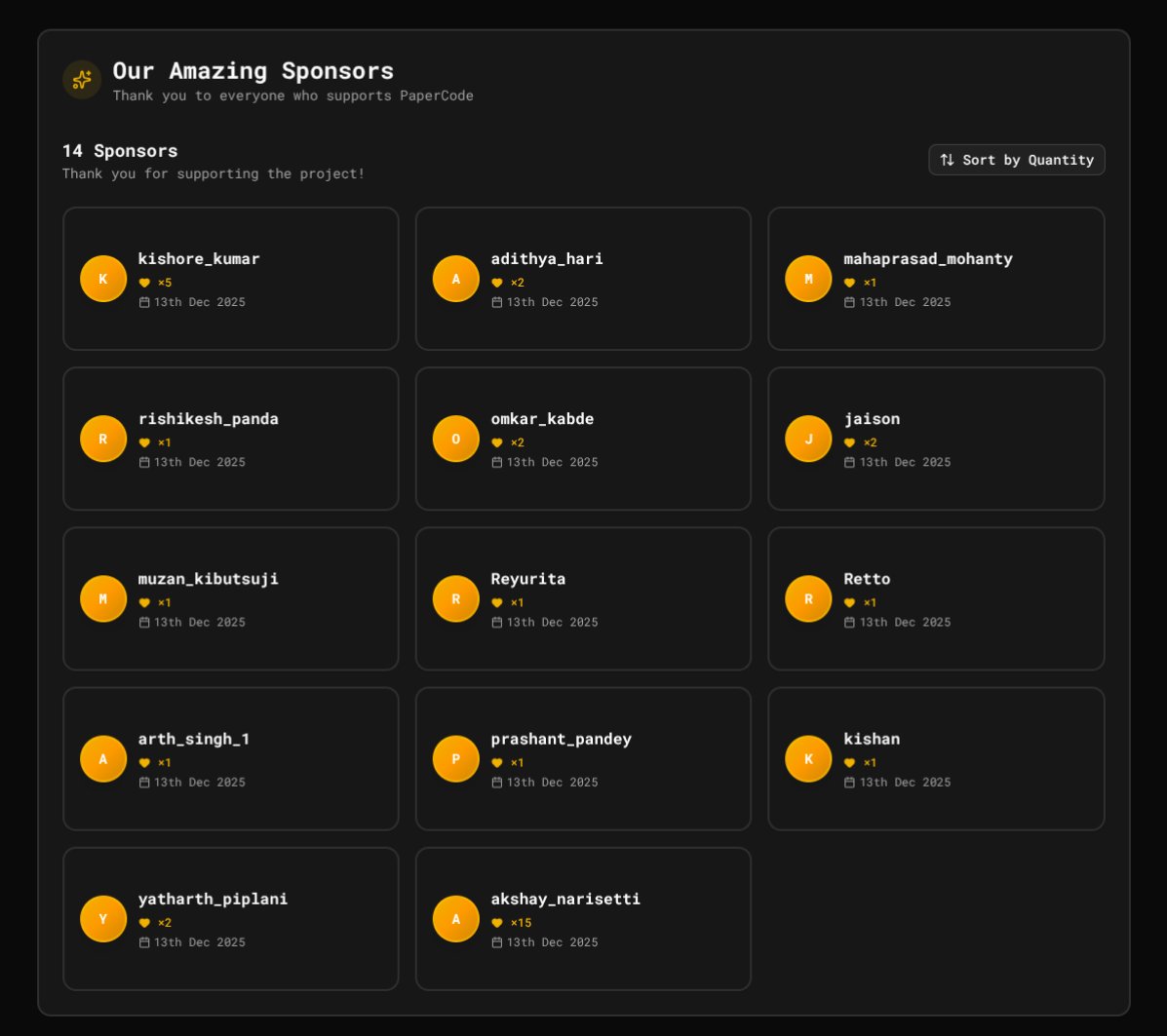
Task: Click the K avatar of kishan
Action: (x=808, y=759)
